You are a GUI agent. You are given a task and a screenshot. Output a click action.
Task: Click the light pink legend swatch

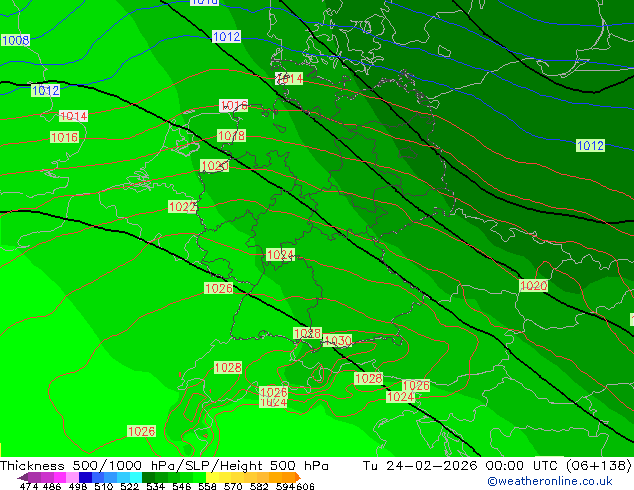point(72,477)
